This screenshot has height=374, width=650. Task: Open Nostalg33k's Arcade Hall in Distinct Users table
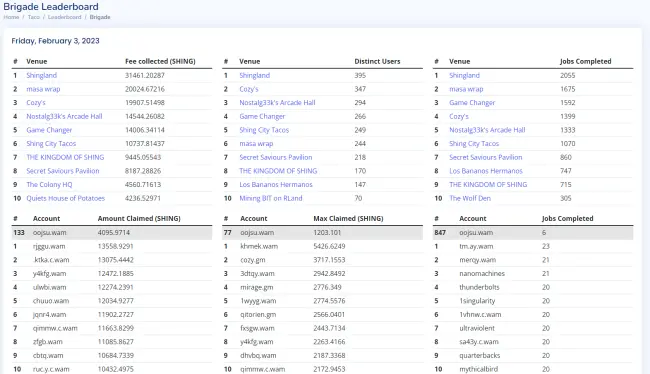click(277, 103)
